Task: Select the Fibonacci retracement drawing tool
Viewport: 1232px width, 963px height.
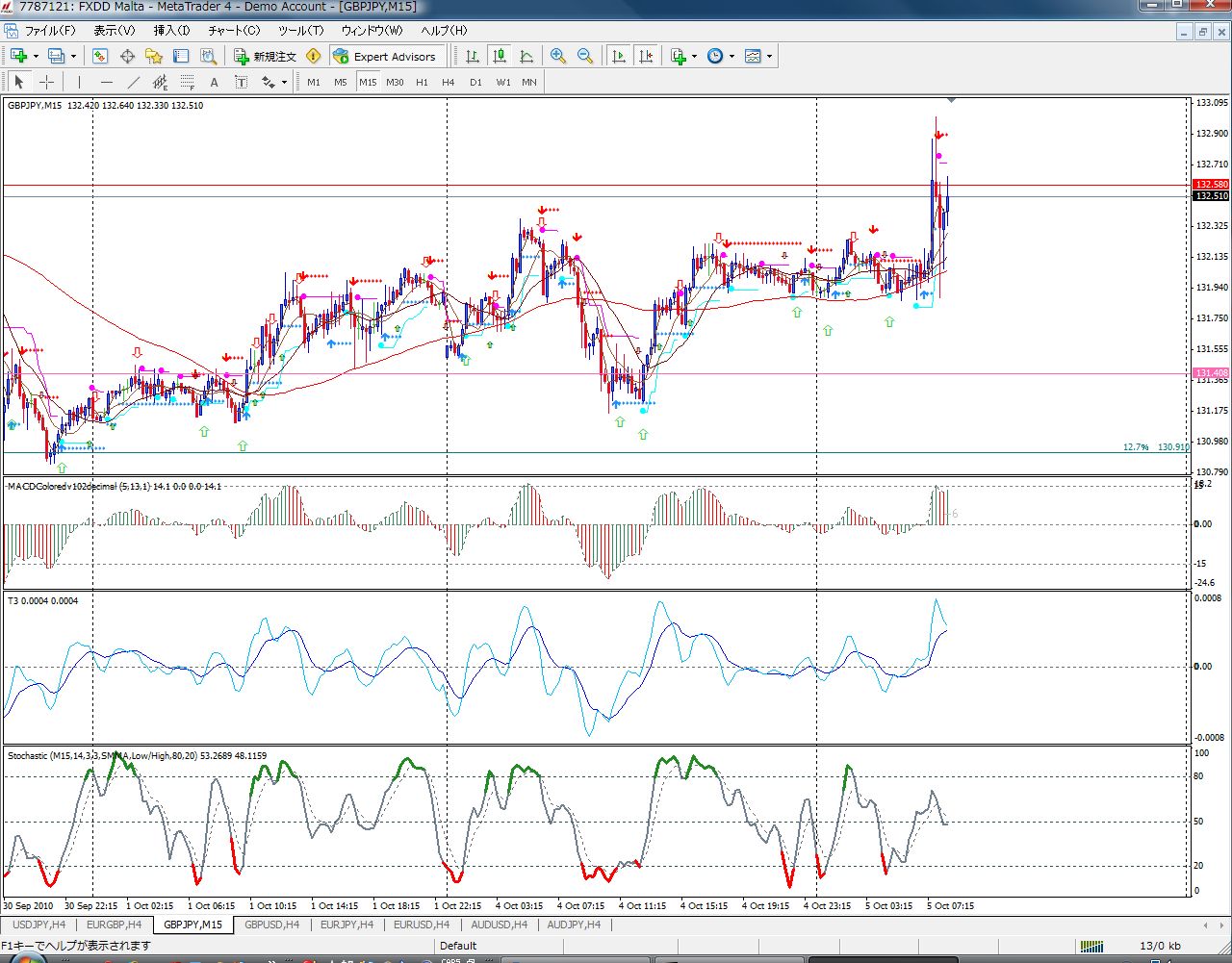Action: point(188,83)
